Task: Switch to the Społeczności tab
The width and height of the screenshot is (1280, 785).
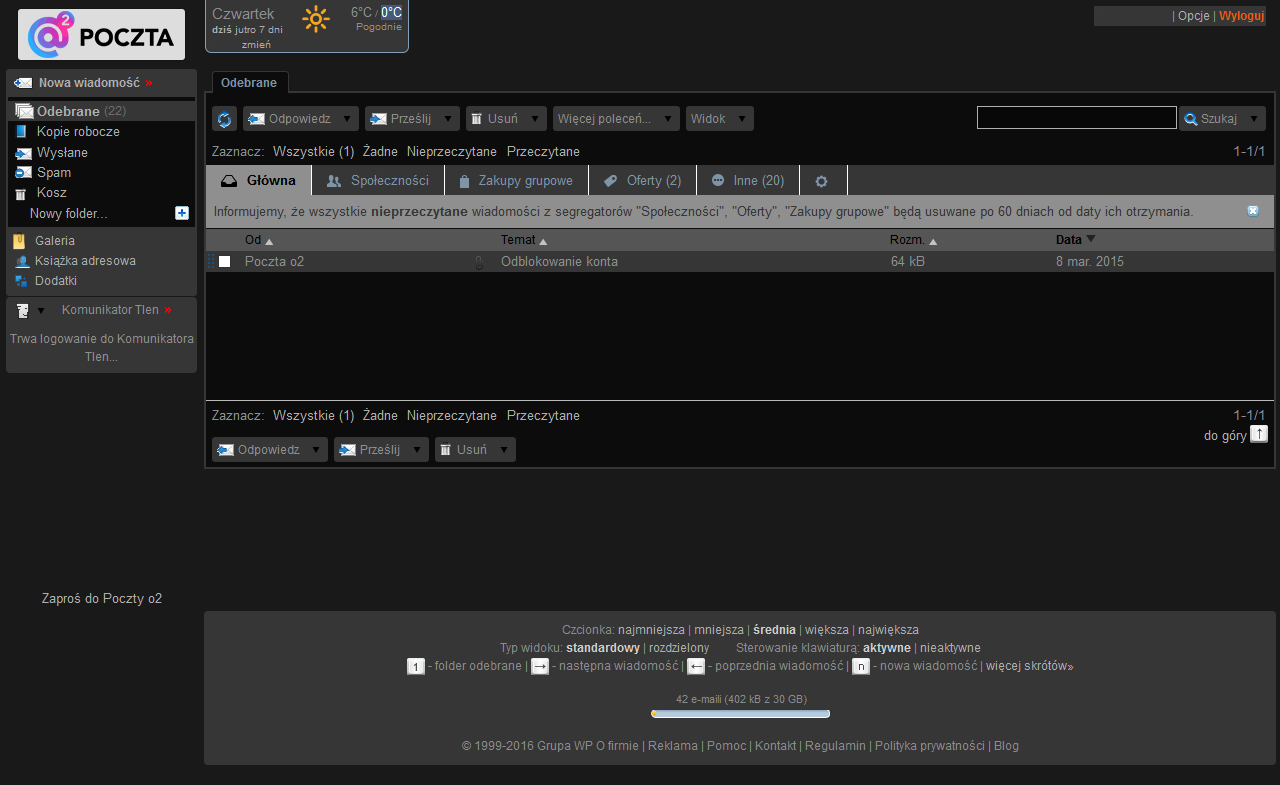Action: 378,181
